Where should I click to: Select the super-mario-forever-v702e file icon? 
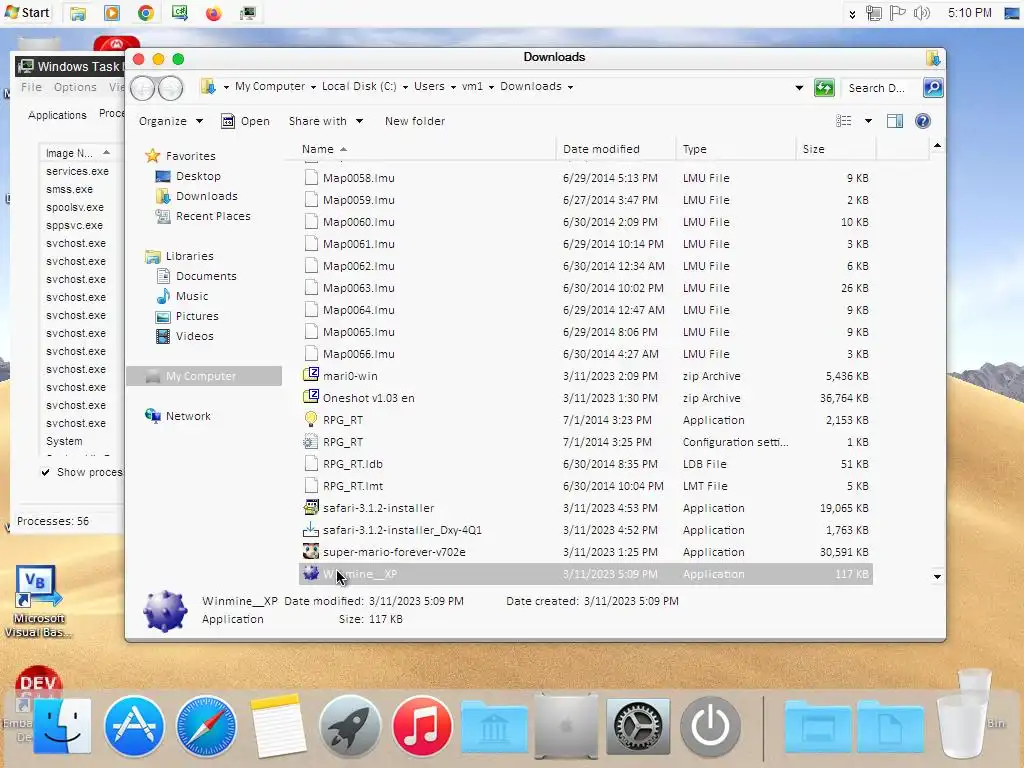tap(311, 552)
